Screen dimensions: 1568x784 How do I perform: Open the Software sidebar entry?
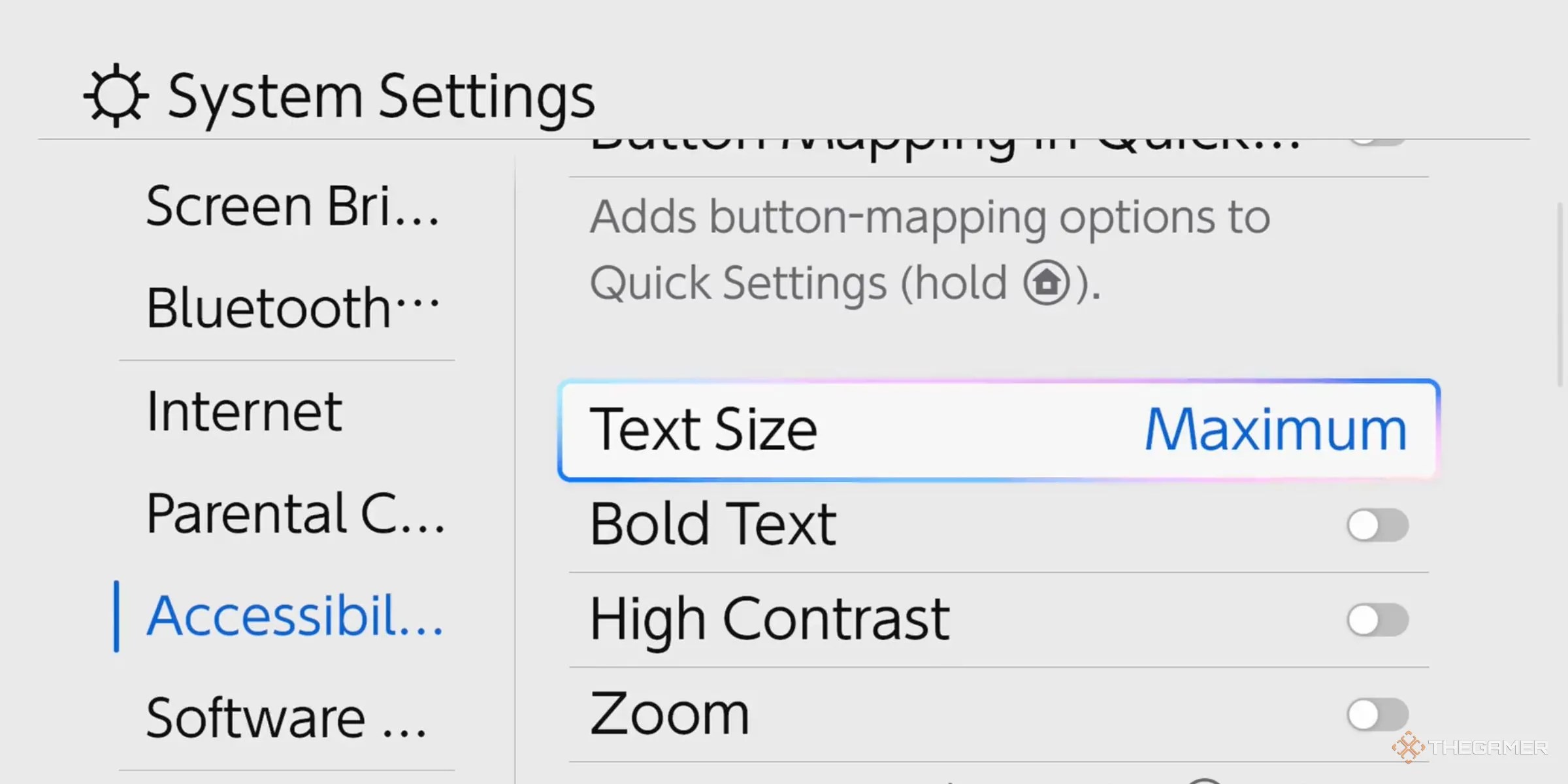(x=287, y=719)
